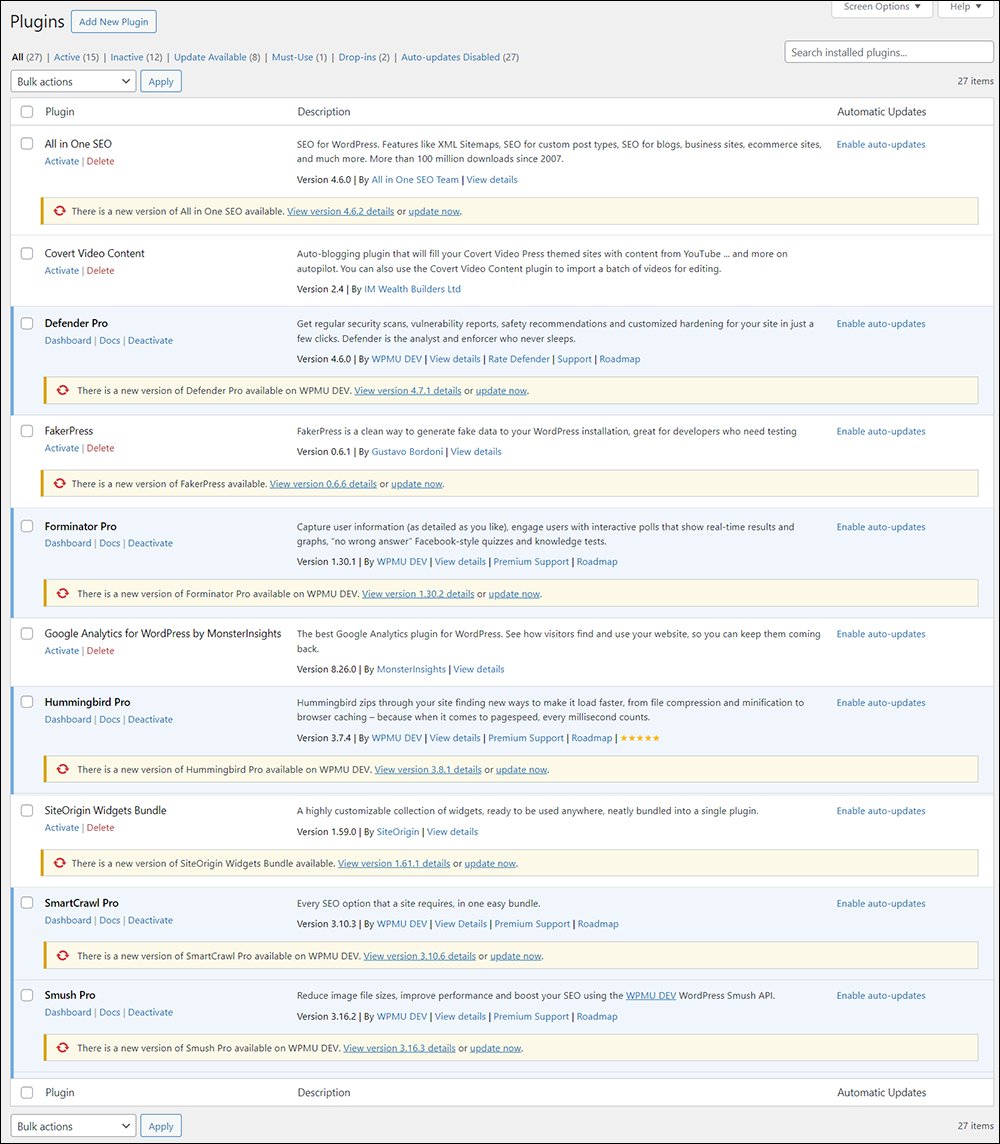Tick the Smush Pro checkbox

[27, 995]
